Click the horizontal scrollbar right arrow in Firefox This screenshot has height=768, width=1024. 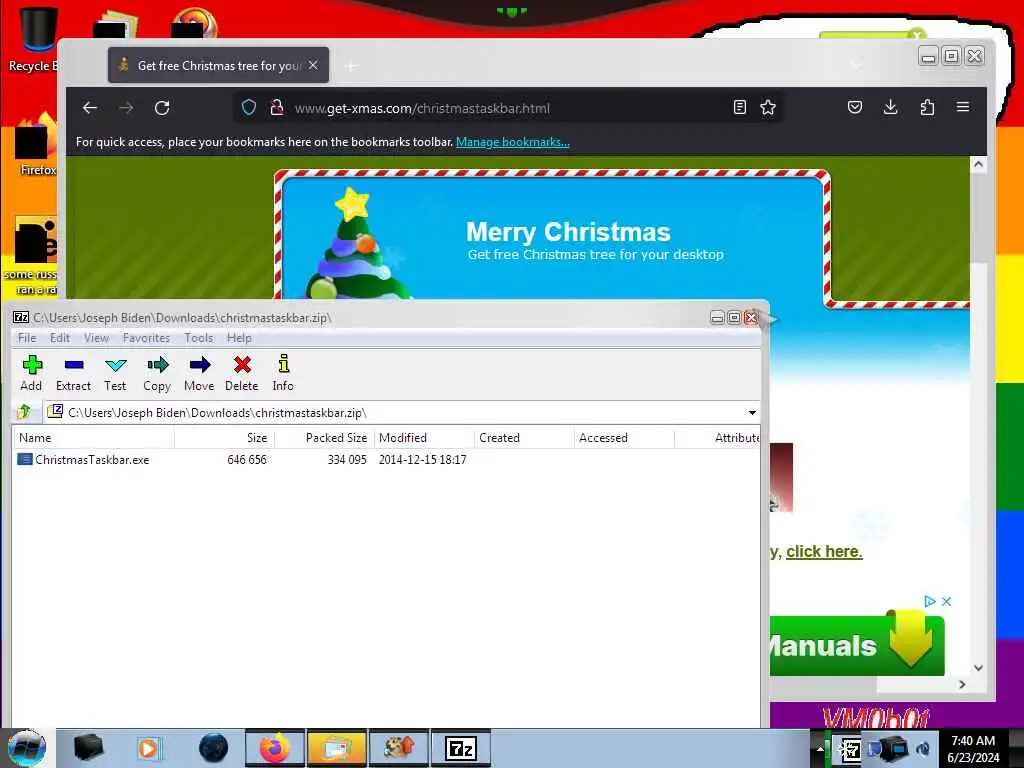point(962,684)
